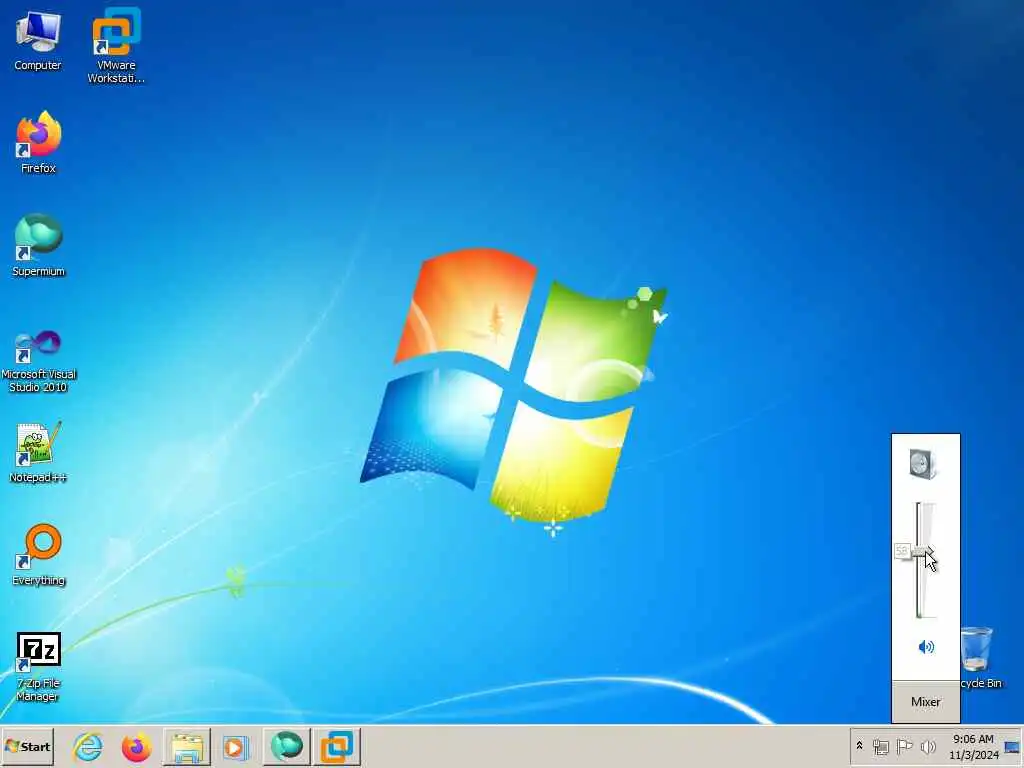Screen dimensions: 1024x768
Task: Open the volume Mixer link
Action: coord(925,702)
